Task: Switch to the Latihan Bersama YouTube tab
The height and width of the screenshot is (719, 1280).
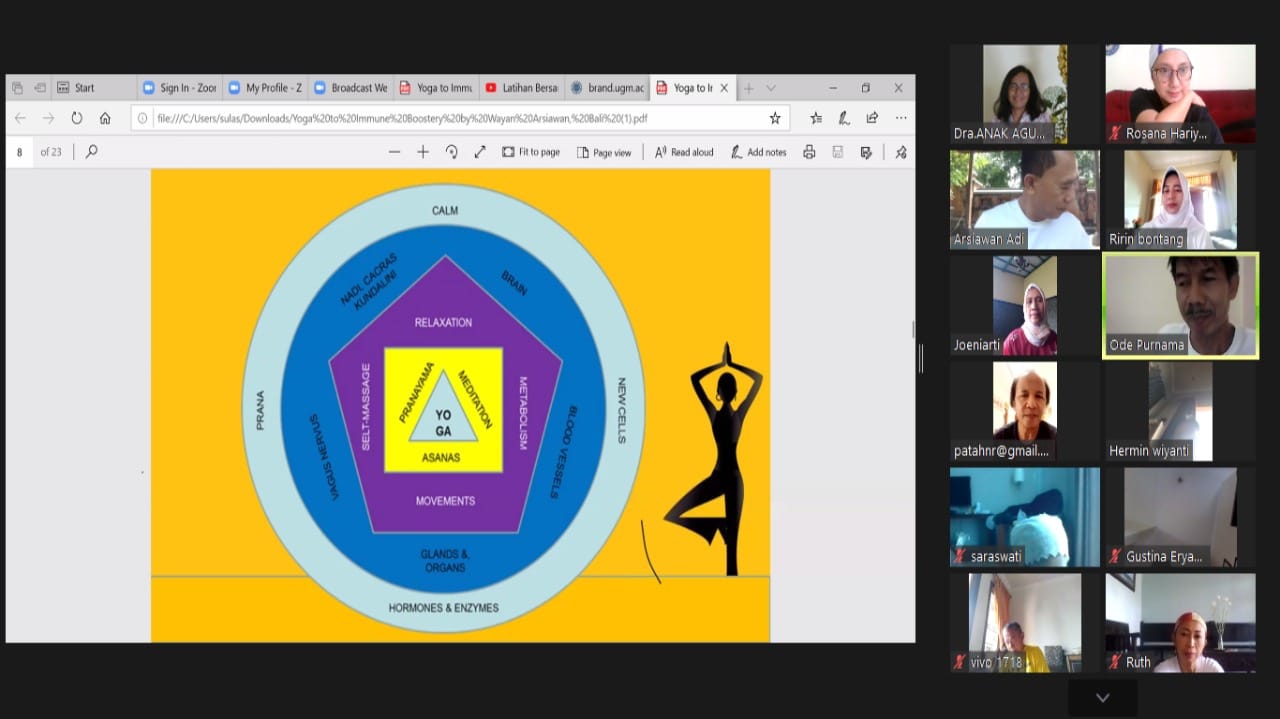Action: (521, 88)
